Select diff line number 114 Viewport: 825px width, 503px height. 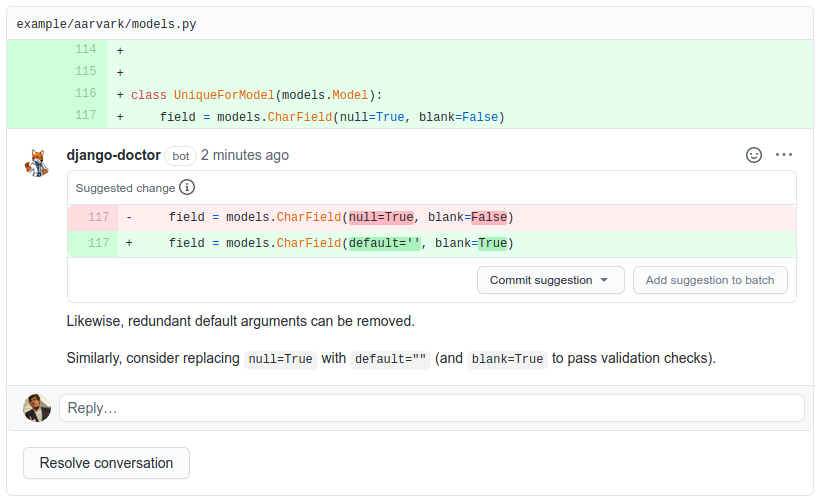[85, 50]
